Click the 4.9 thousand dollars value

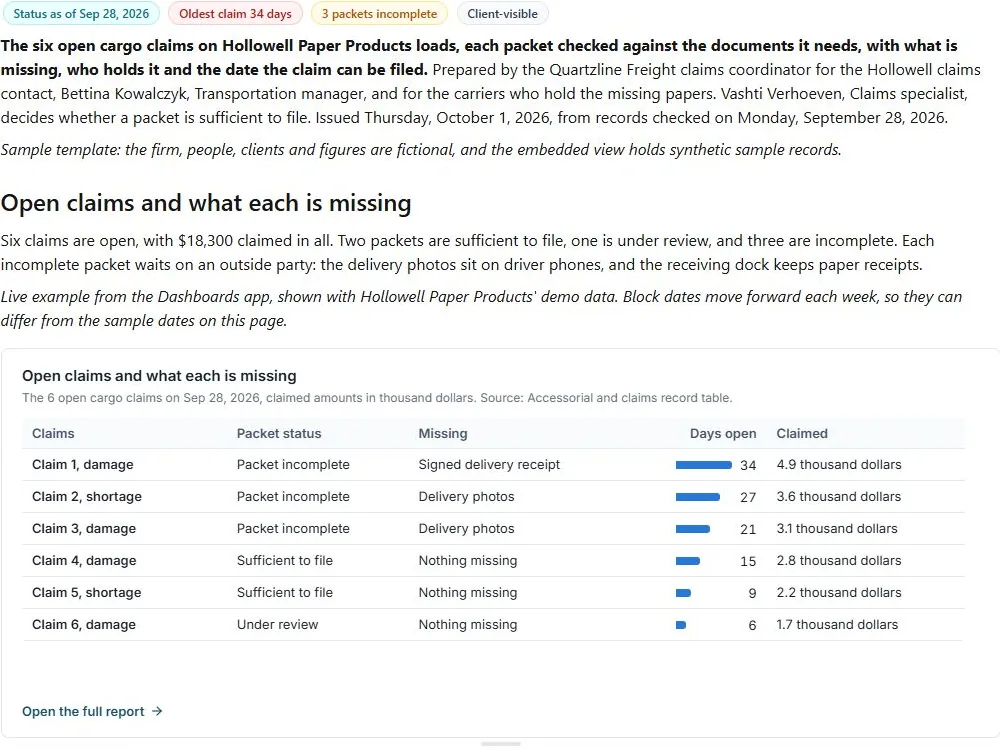(x=839, y=465)
